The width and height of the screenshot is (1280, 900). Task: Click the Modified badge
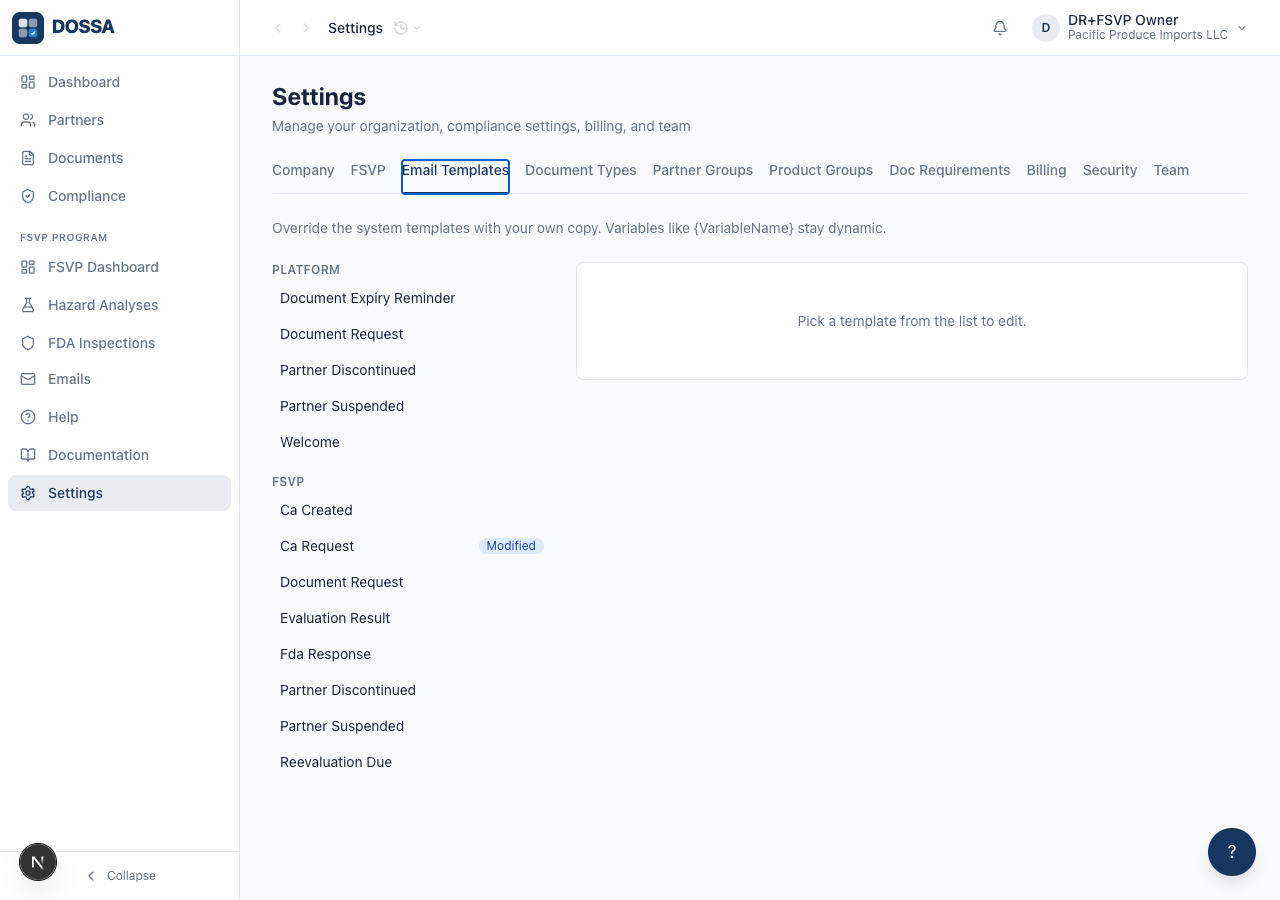pyautogui.click(x=511, y=546)
